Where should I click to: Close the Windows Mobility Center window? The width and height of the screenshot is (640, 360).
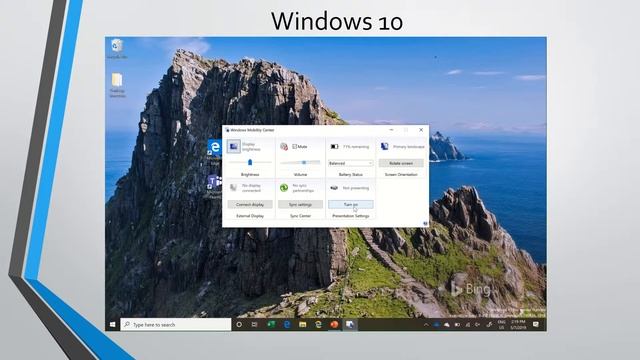click(421, 130)
